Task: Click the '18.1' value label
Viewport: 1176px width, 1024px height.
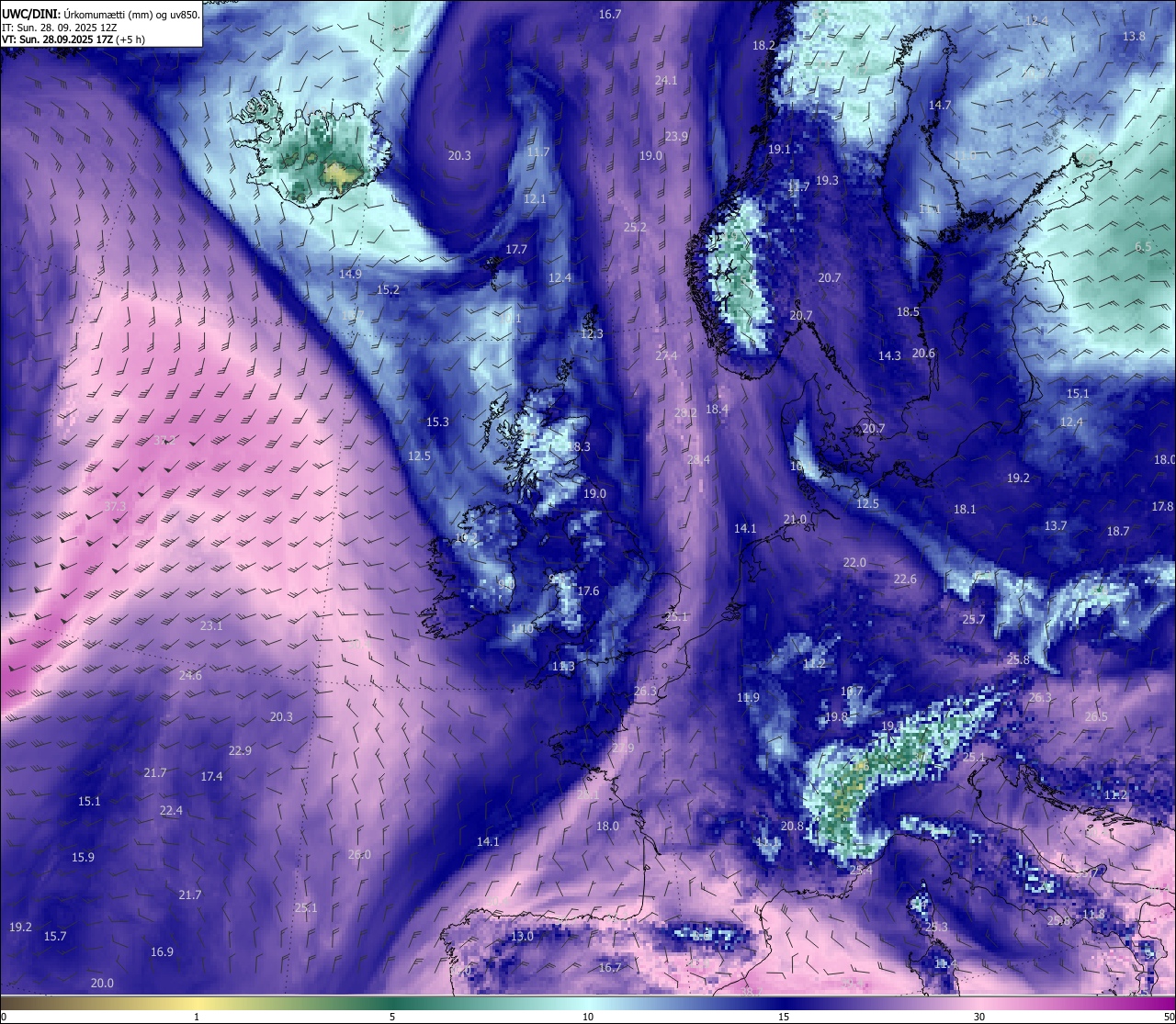Action: coord(965,509)
